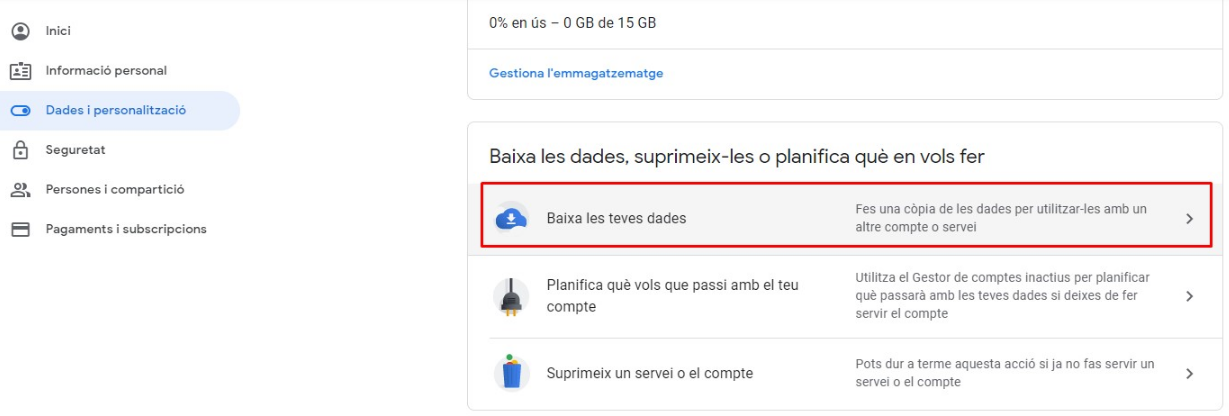The image size is (1229, 416).
Task: Select Seguretat from the sidebar menu
Action: coord(75,150)
